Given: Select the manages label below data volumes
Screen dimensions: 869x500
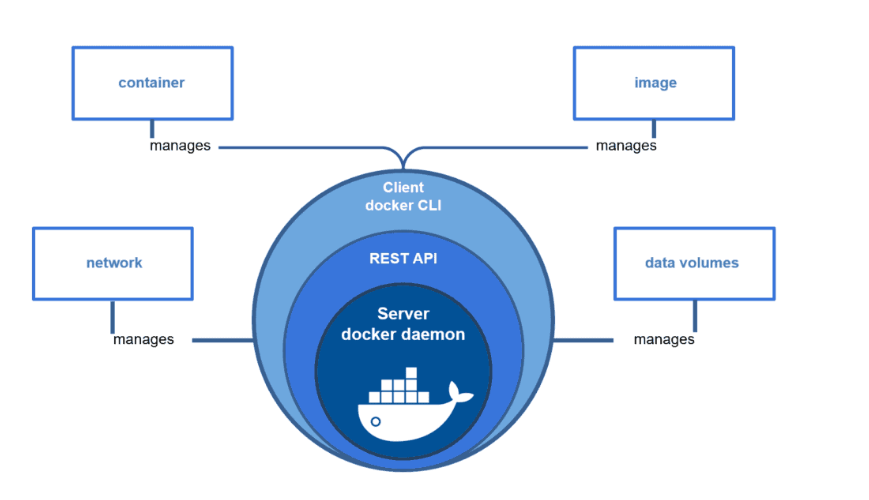Looking at the screenshot, I should tap(664, 339).
